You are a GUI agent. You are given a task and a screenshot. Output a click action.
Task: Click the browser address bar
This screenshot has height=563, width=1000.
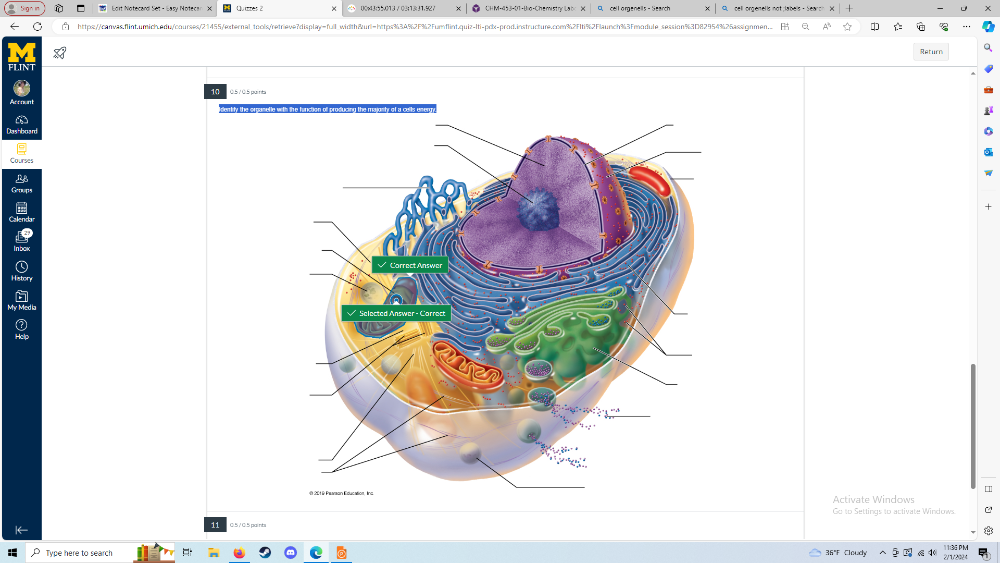[x=420, y=27]
